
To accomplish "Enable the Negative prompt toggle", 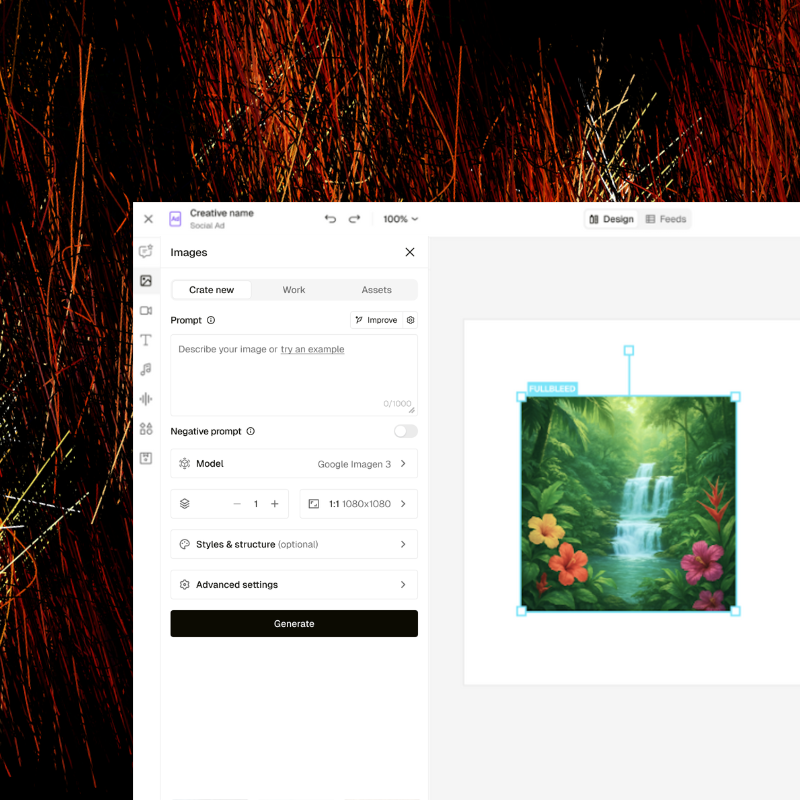I will 405,430.
